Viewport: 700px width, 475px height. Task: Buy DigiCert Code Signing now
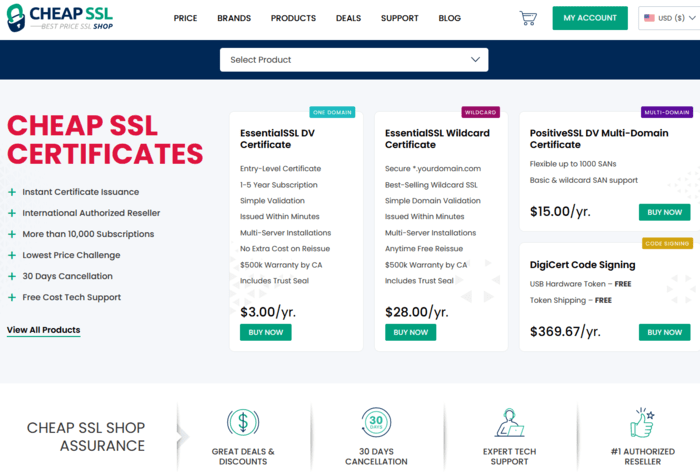(664, 332)
